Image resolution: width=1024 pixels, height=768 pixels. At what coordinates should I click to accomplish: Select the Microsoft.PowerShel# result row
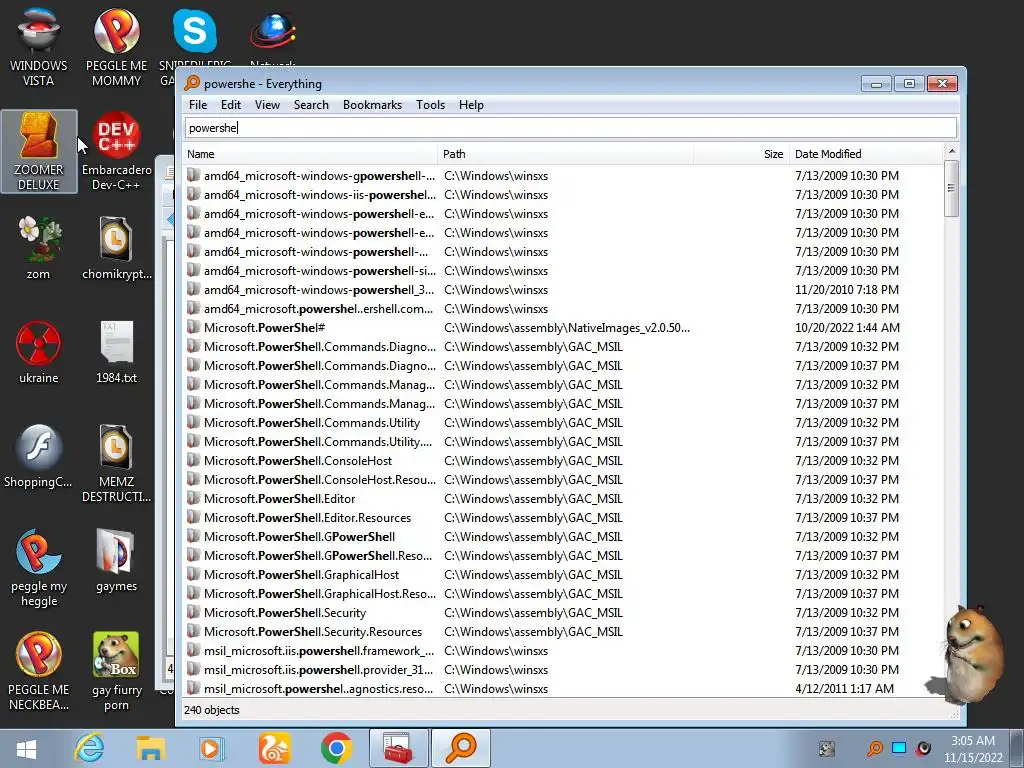tap(564, 328)
